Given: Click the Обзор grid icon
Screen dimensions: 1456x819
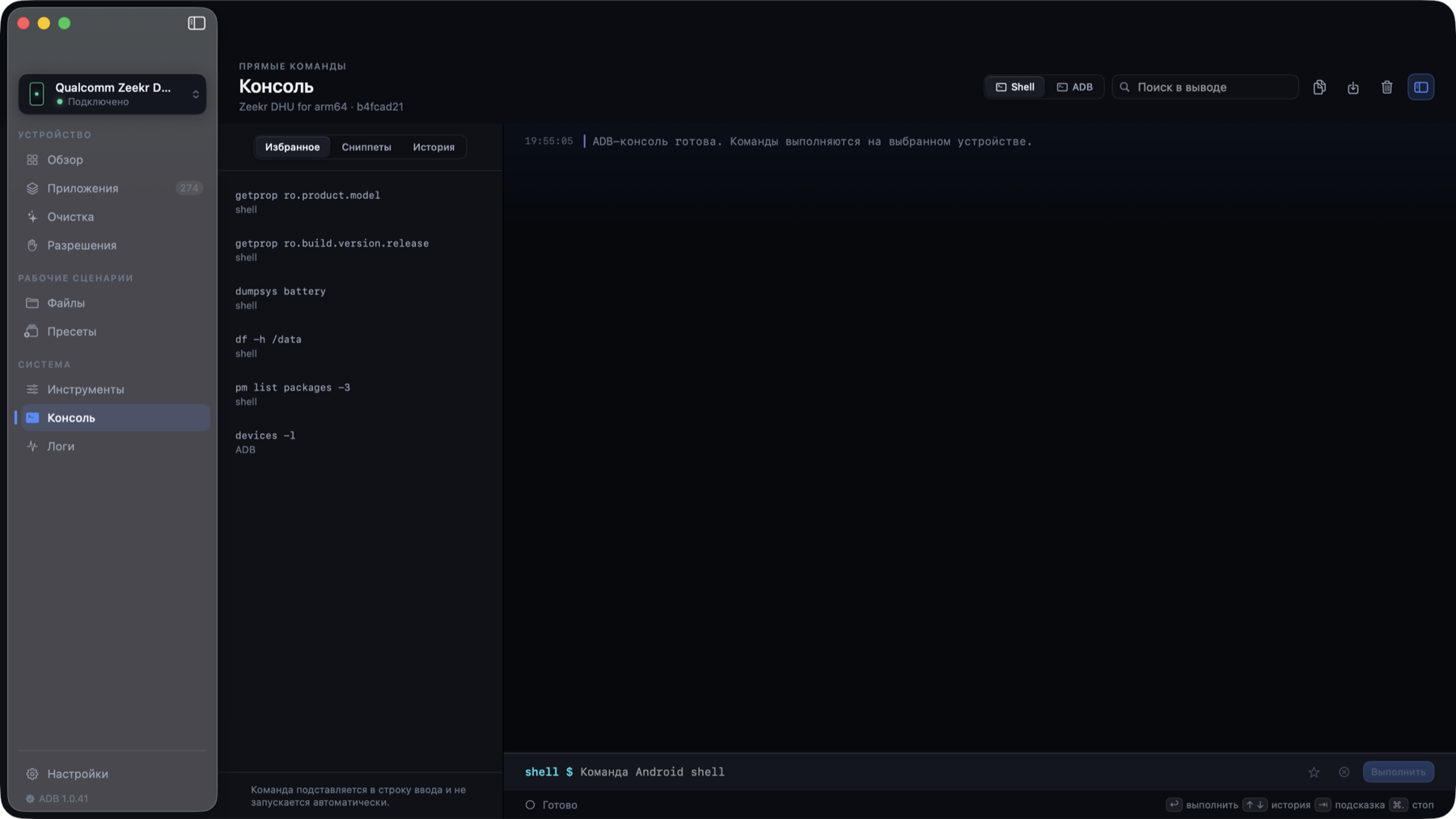Looking at the screenshot, I should (x=32, y=160).
